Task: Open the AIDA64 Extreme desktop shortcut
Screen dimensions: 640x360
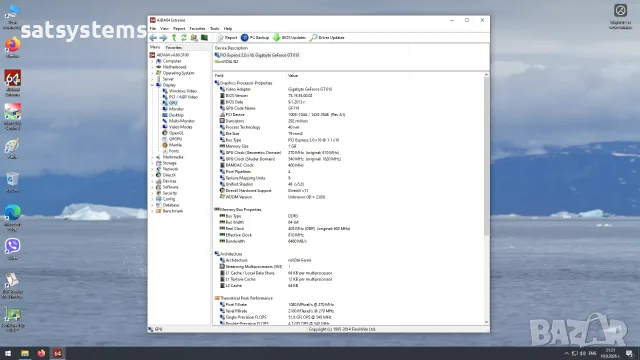Action: tap(12, 83)
